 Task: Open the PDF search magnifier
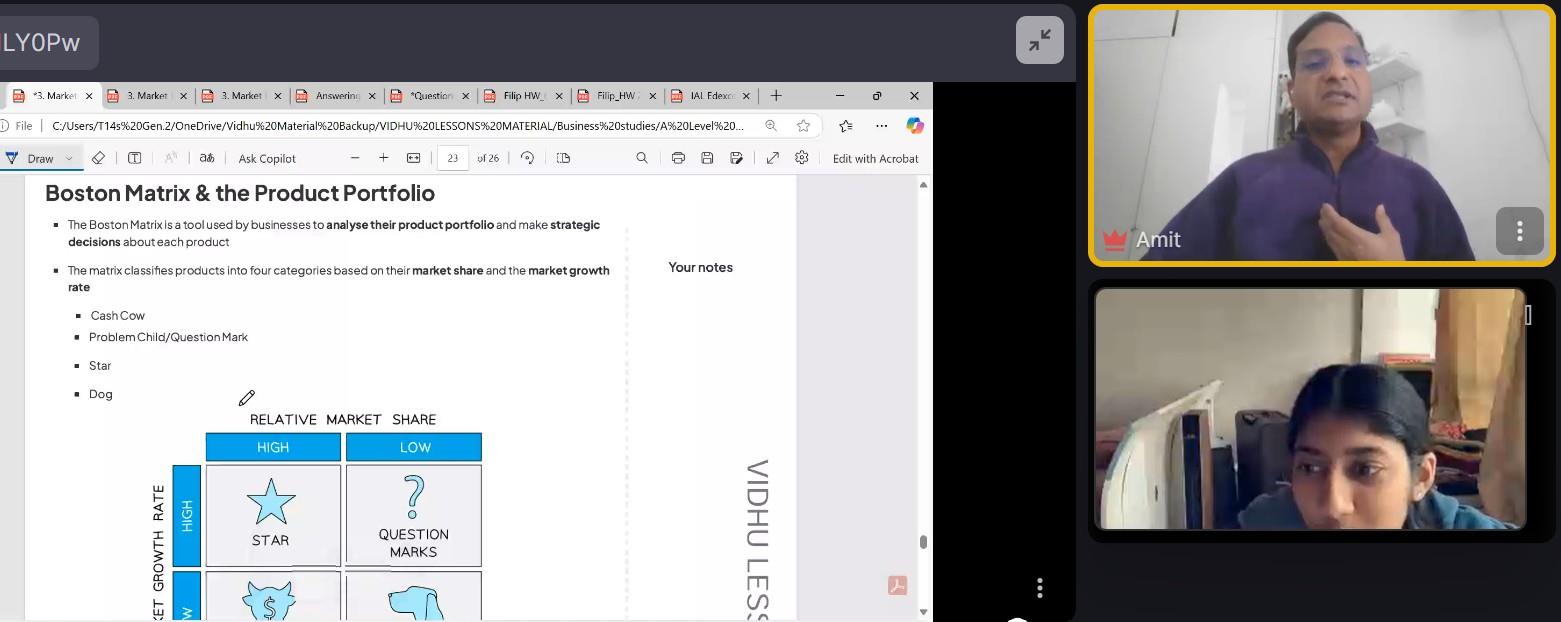coord(642,158)
